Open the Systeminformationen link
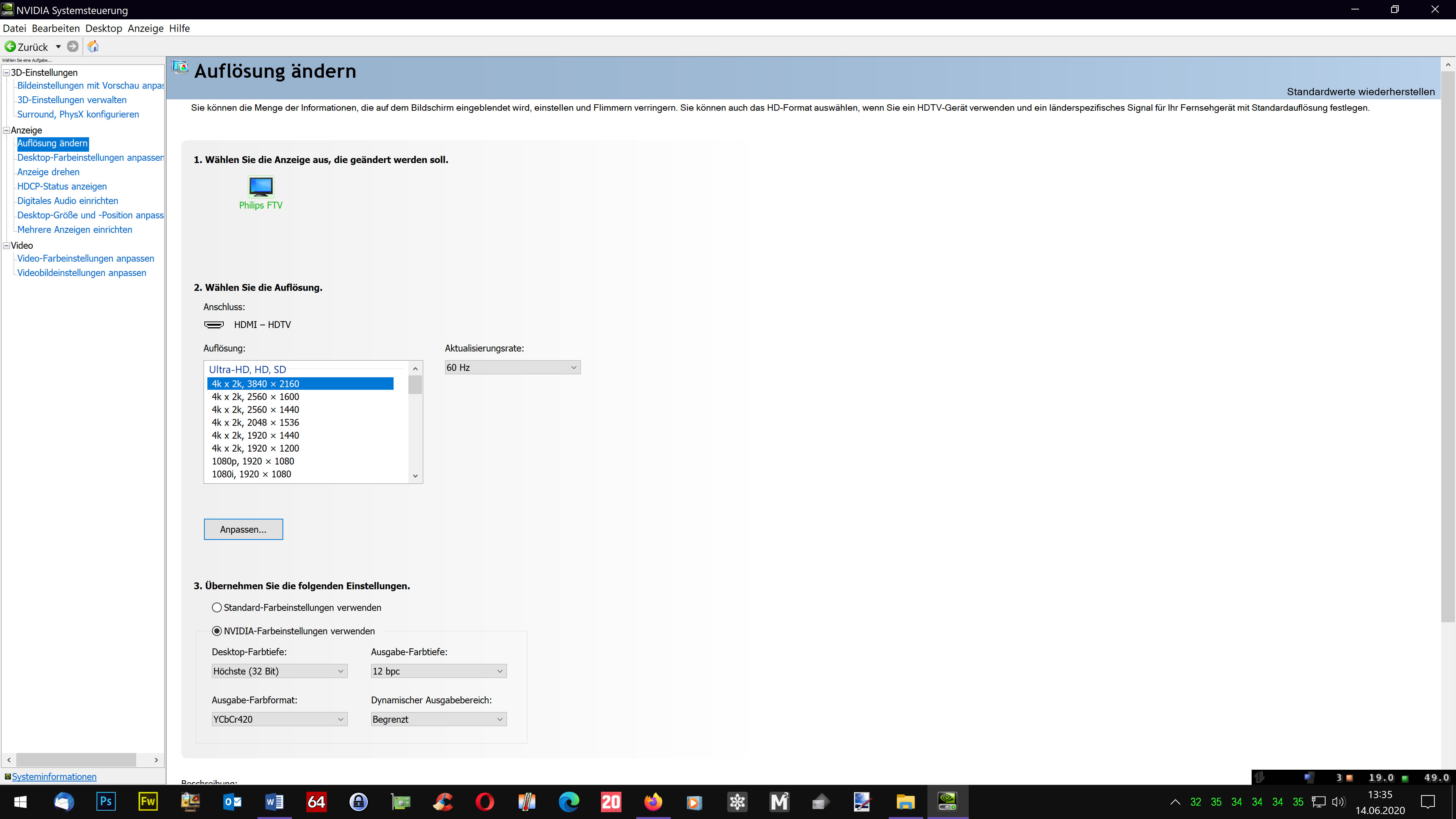The width and height of the screenshot is (1456, 819). 54,777
